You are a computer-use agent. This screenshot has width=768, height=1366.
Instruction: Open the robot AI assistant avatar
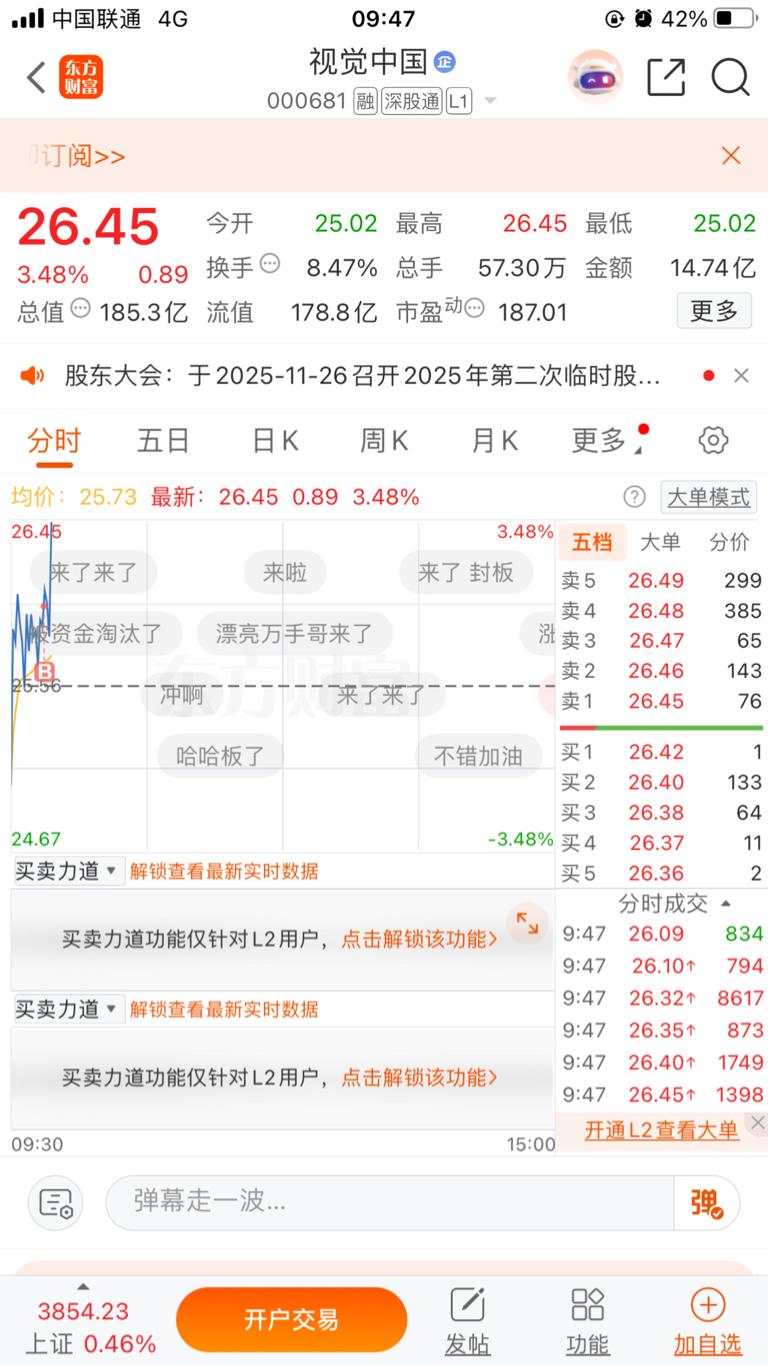[x=596, y=77]
